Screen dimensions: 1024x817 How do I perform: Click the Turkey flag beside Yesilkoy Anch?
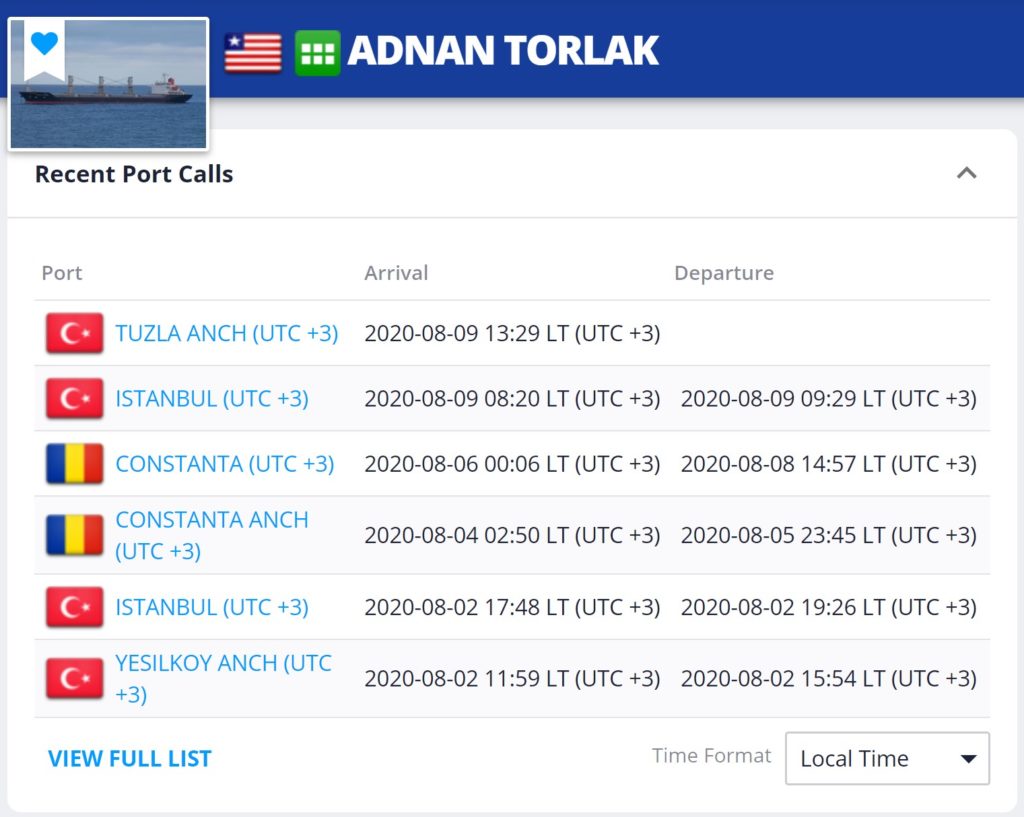click(74, 678)
